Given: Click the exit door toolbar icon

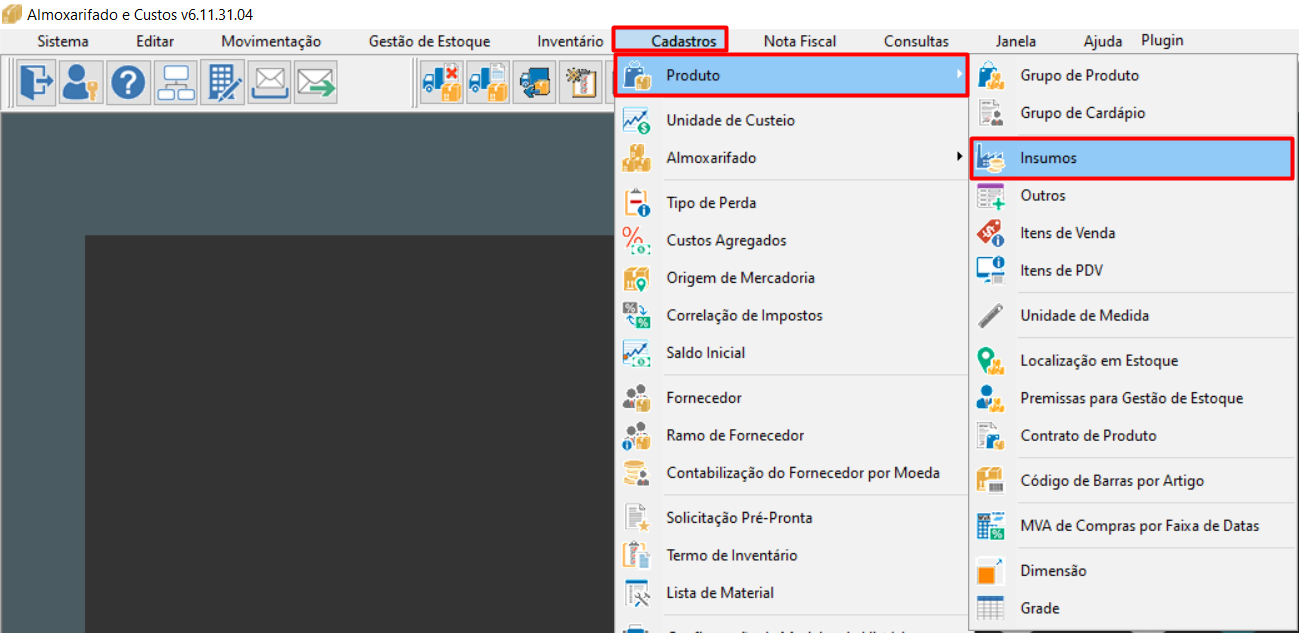Looking at the screenshot, I should 36,82.
